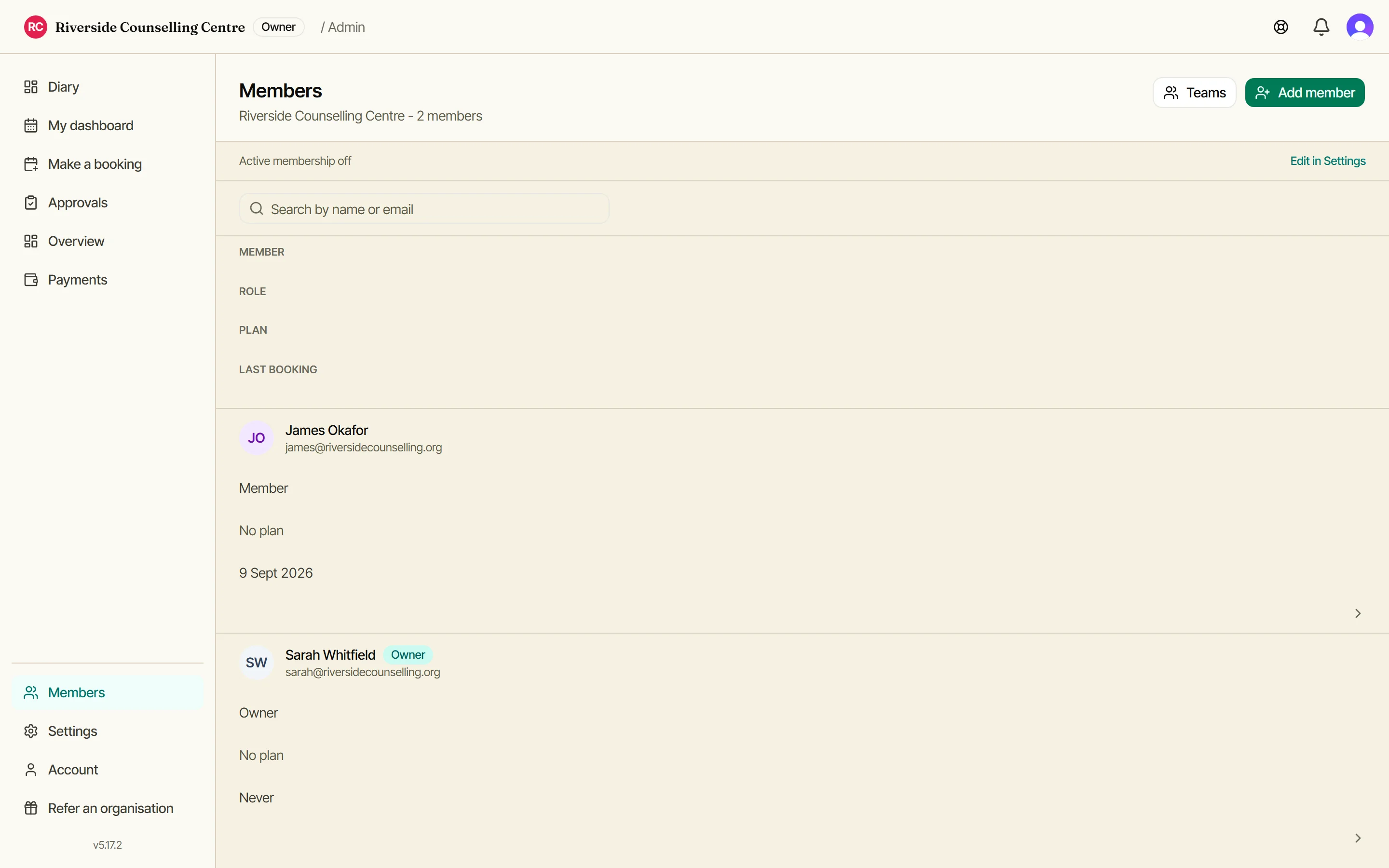Click the Account person icon
Image resolution: width=1389 pixels, height=868 pixels.
click(31, 769)
